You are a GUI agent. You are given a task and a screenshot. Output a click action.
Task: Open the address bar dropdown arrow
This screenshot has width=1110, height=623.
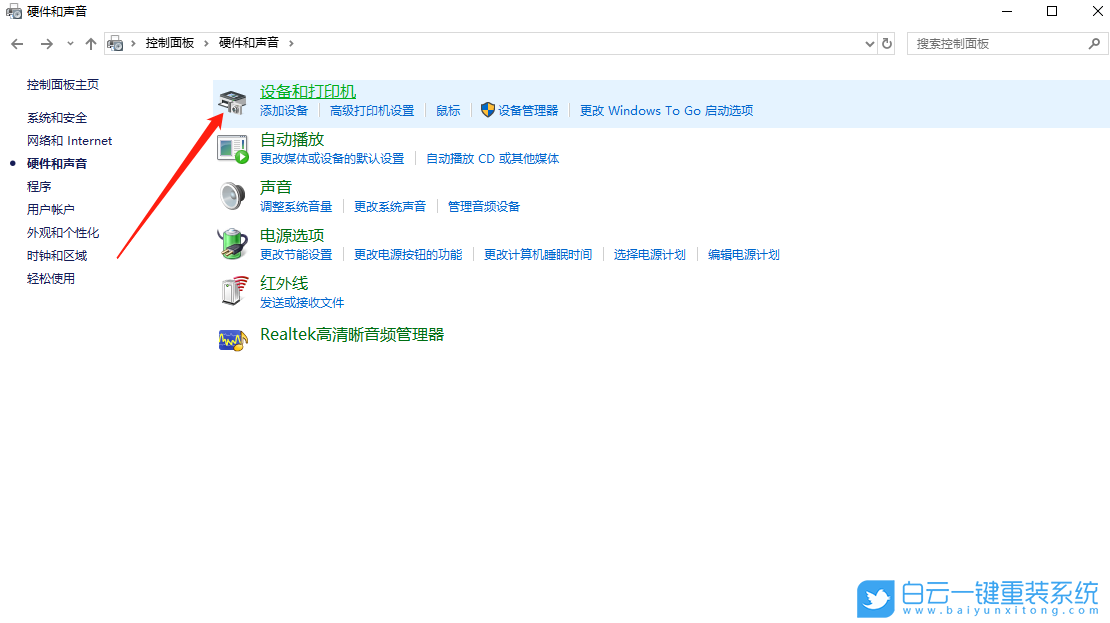(869, 43)
